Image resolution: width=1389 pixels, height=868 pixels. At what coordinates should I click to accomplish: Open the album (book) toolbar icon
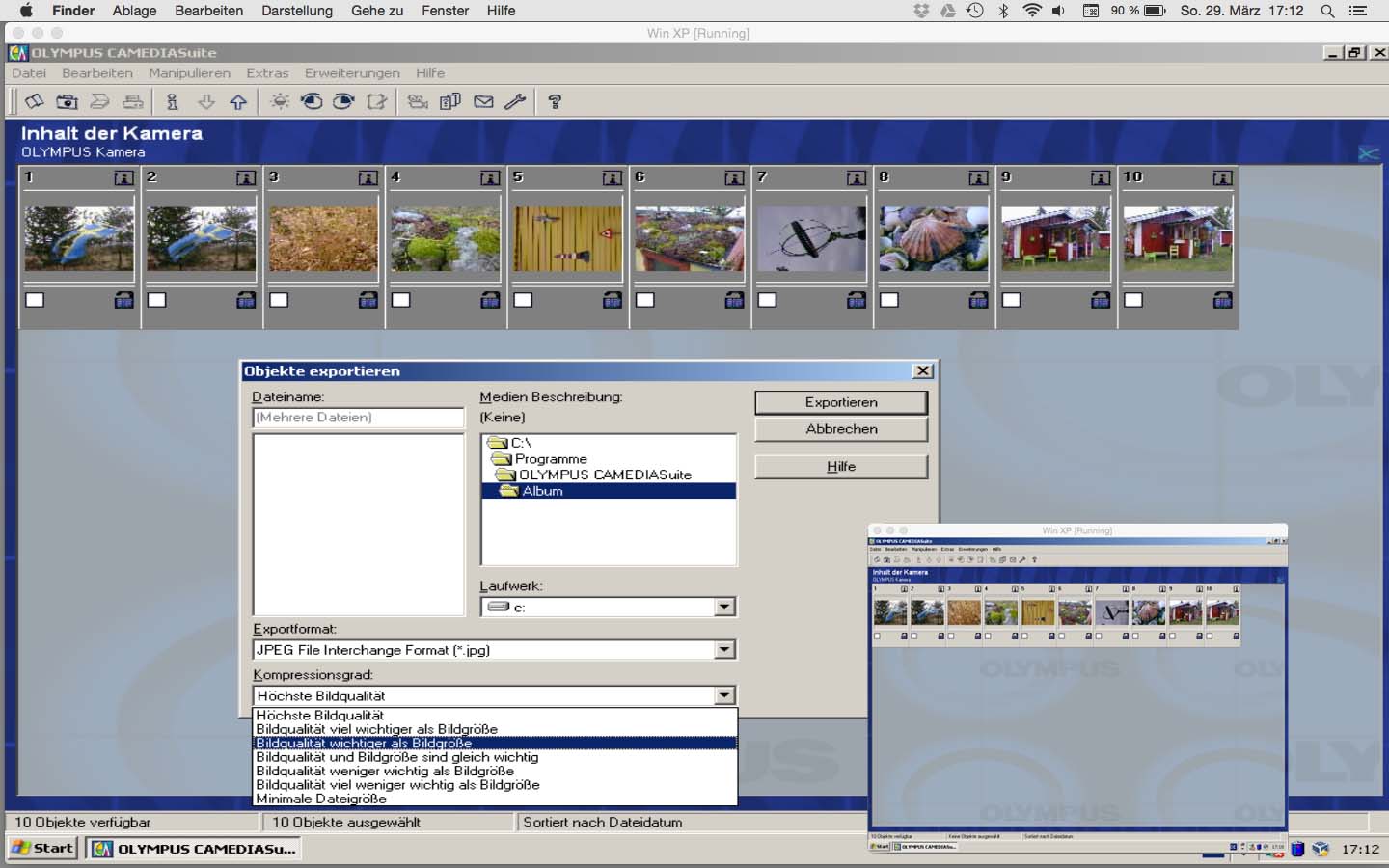click(x=35, y=101)
